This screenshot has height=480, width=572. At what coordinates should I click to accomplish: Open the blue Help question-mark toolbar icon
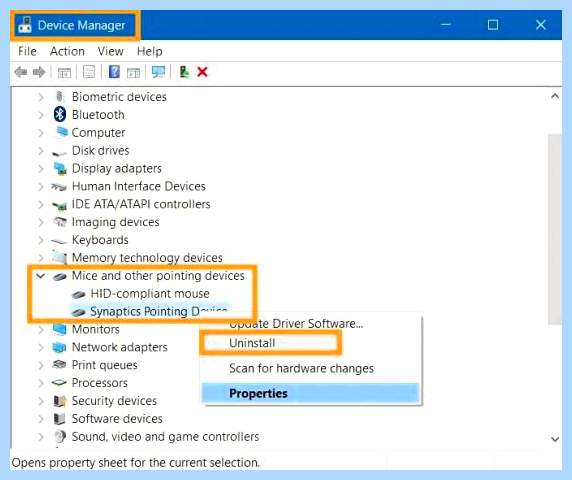pos(114,71)
